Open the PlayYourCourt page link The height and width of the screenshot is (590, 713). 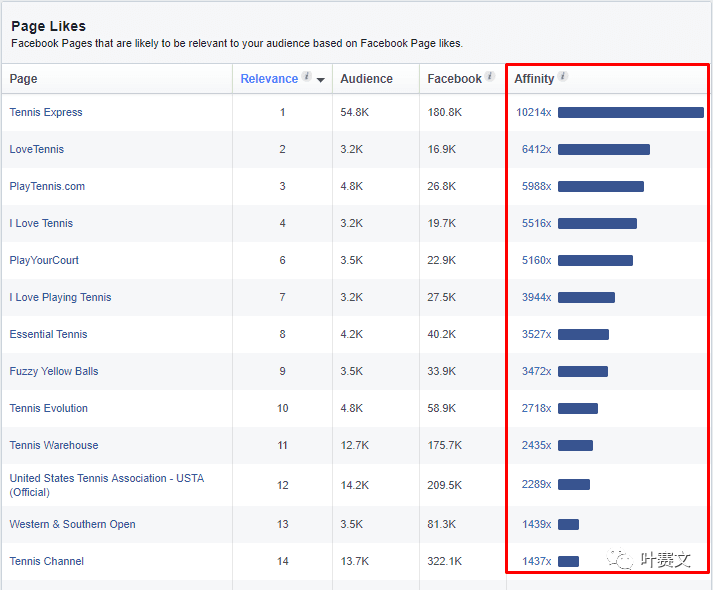(44, 260)
